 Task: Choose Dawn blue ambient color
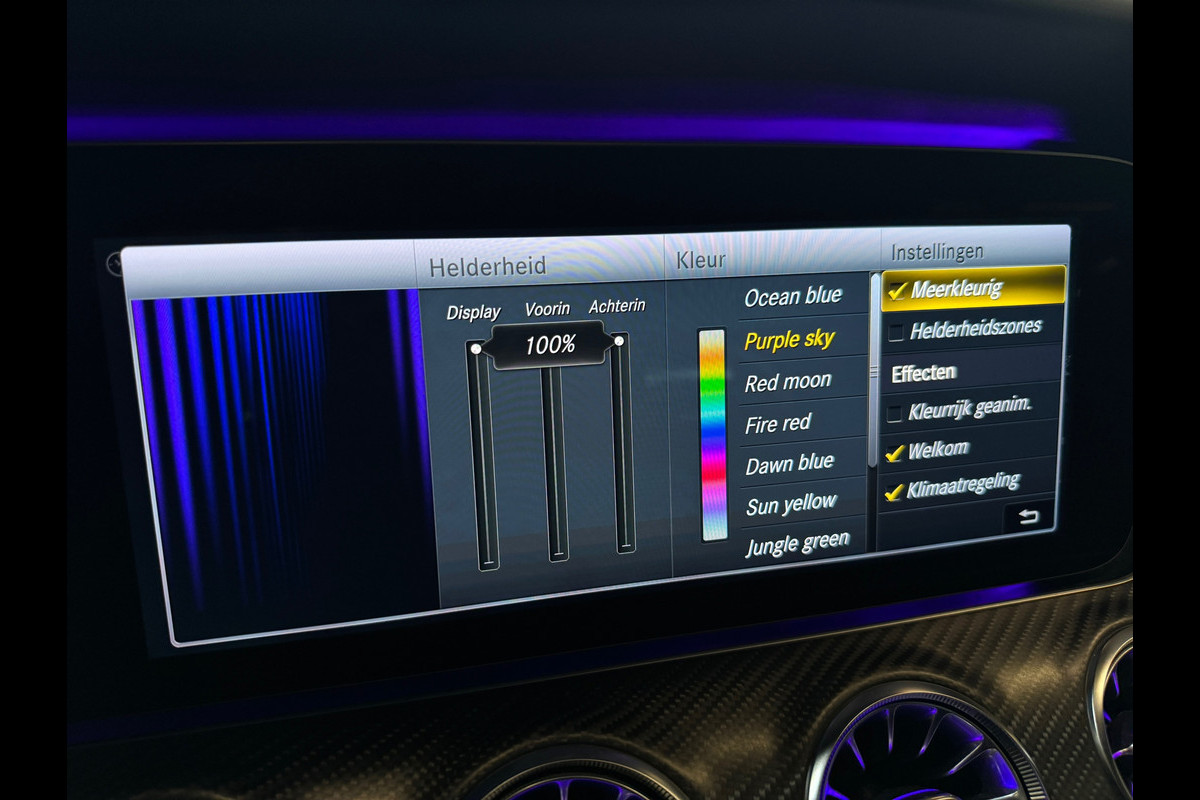[790, 465]
